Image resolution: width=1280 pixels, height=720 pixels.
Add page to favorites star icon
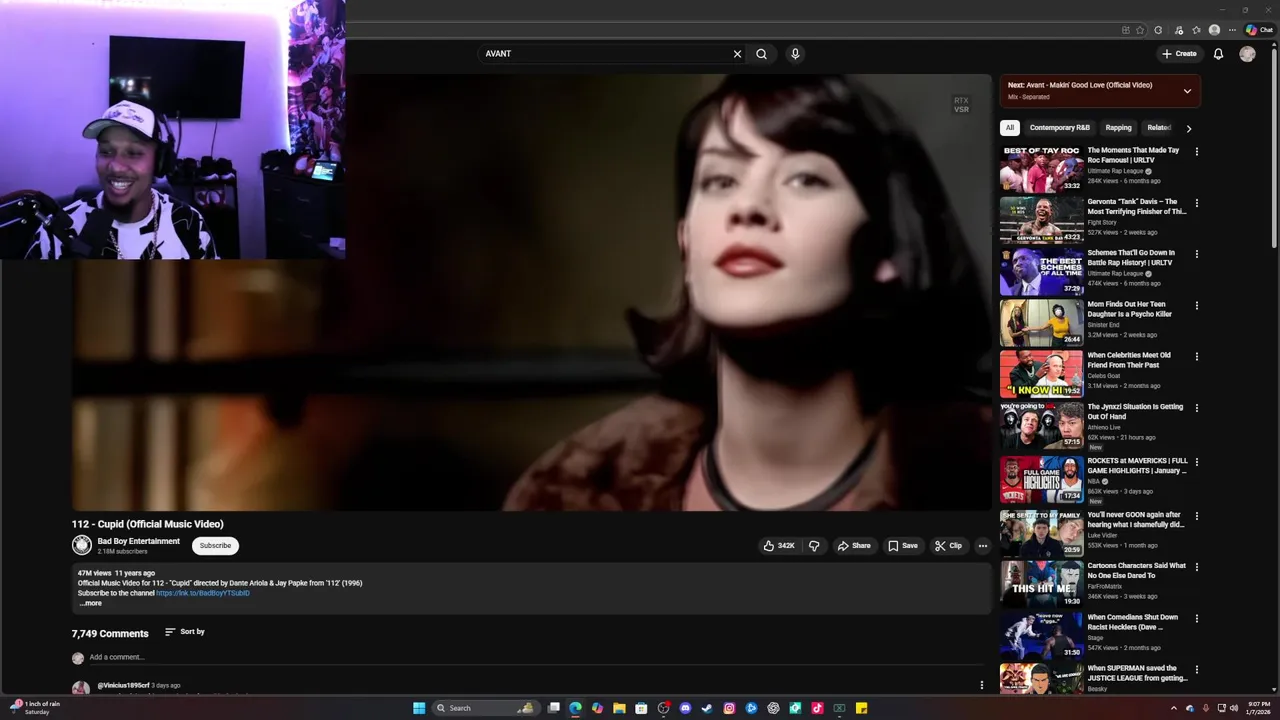tap(1140, 30)
